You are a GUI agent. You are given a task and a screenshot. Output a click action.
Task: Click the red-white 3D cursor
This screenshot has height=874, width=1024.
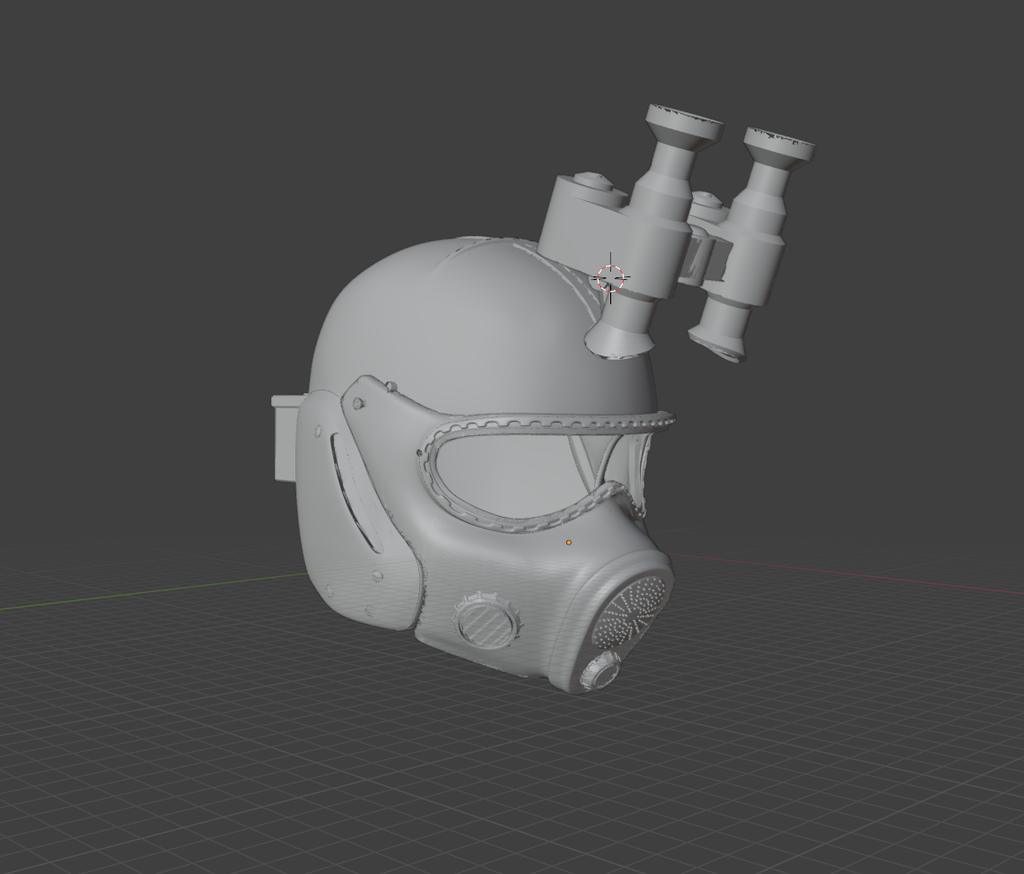[x=611, y=278]
